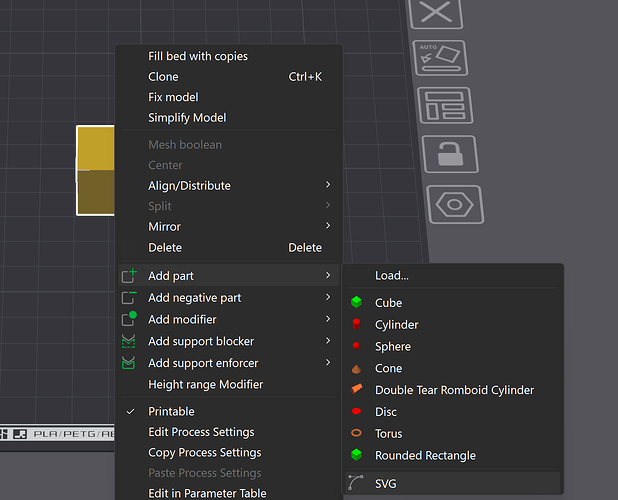Choose Load... in submenu

(x=391, y=275)
